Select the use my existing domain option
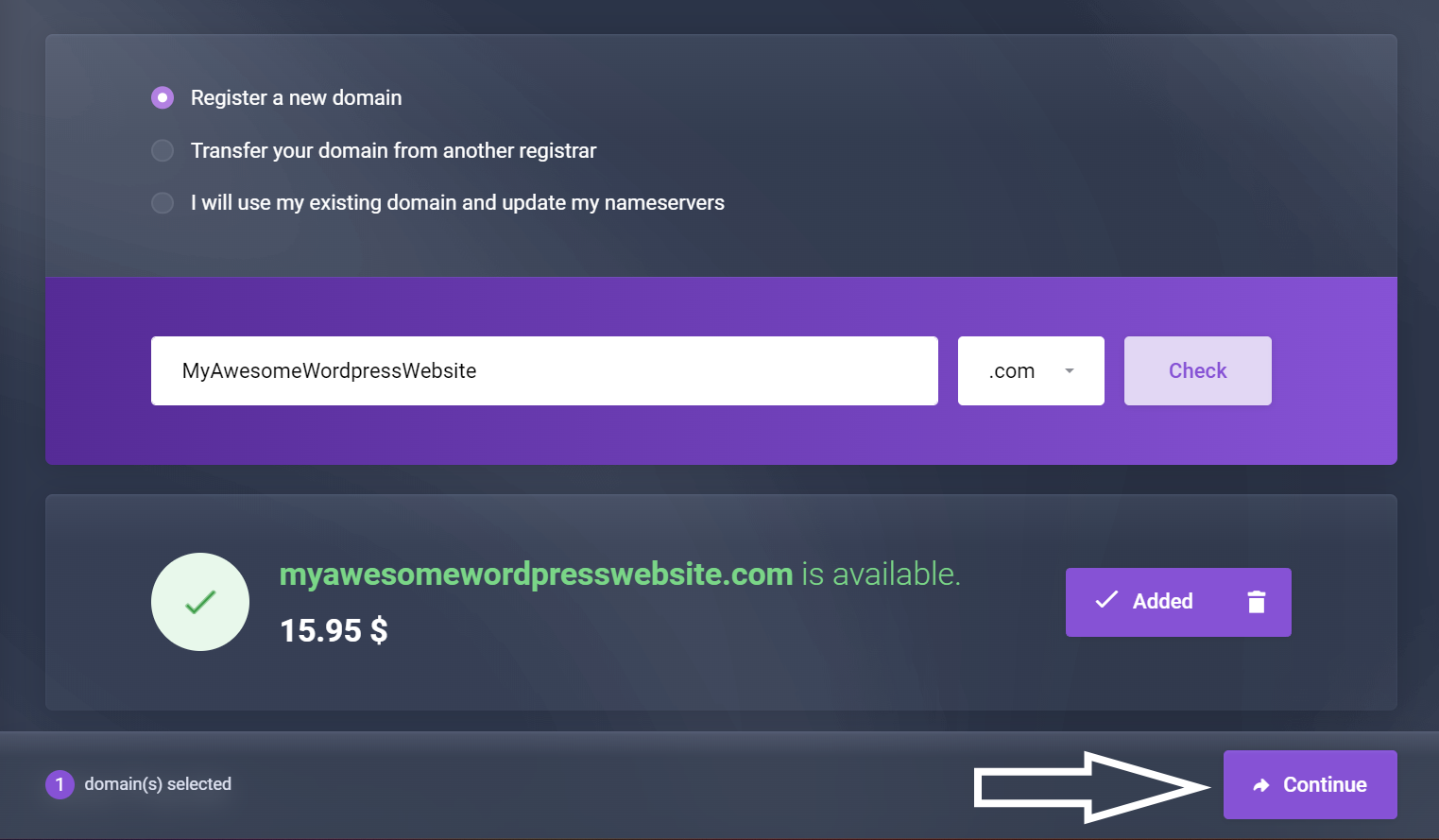This screenshot has width=1439, height=840. click(x=163, y=203)
